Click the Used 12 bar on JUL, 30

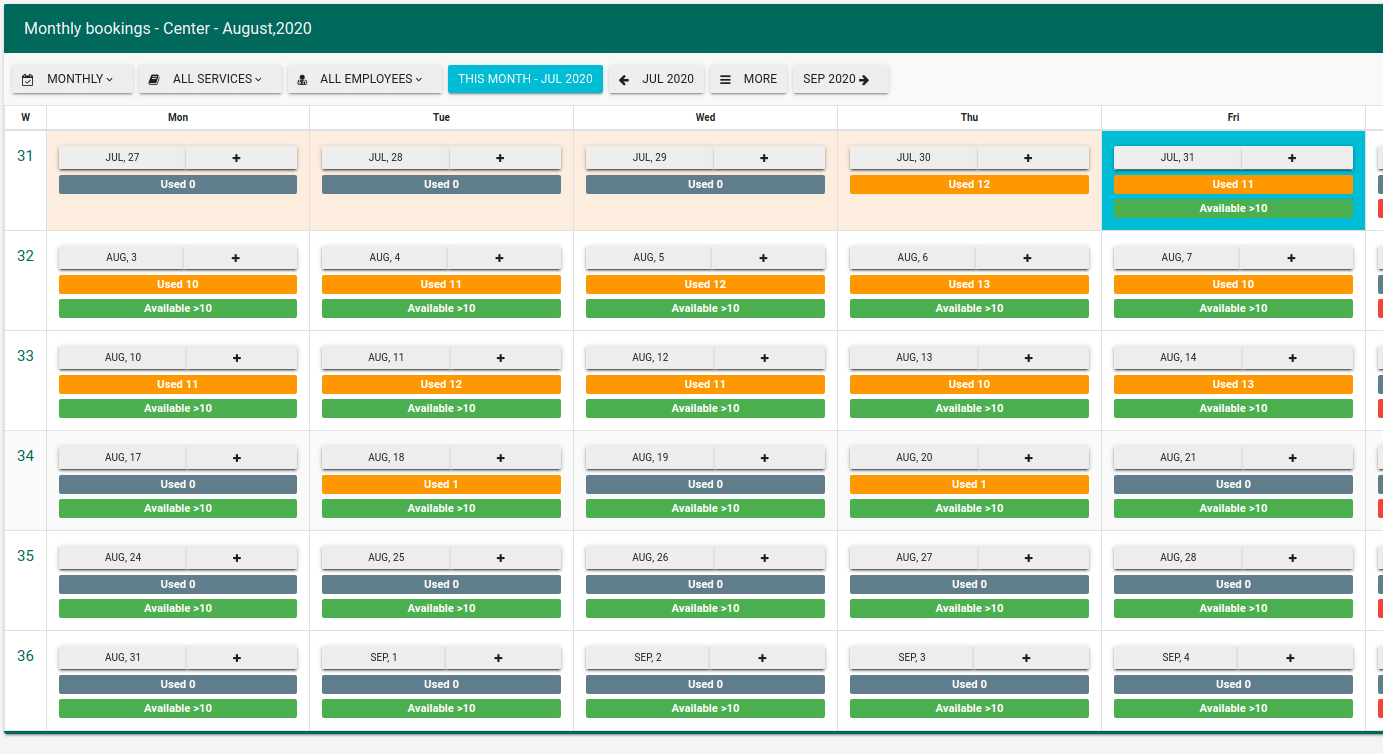[x=968, y=184]
